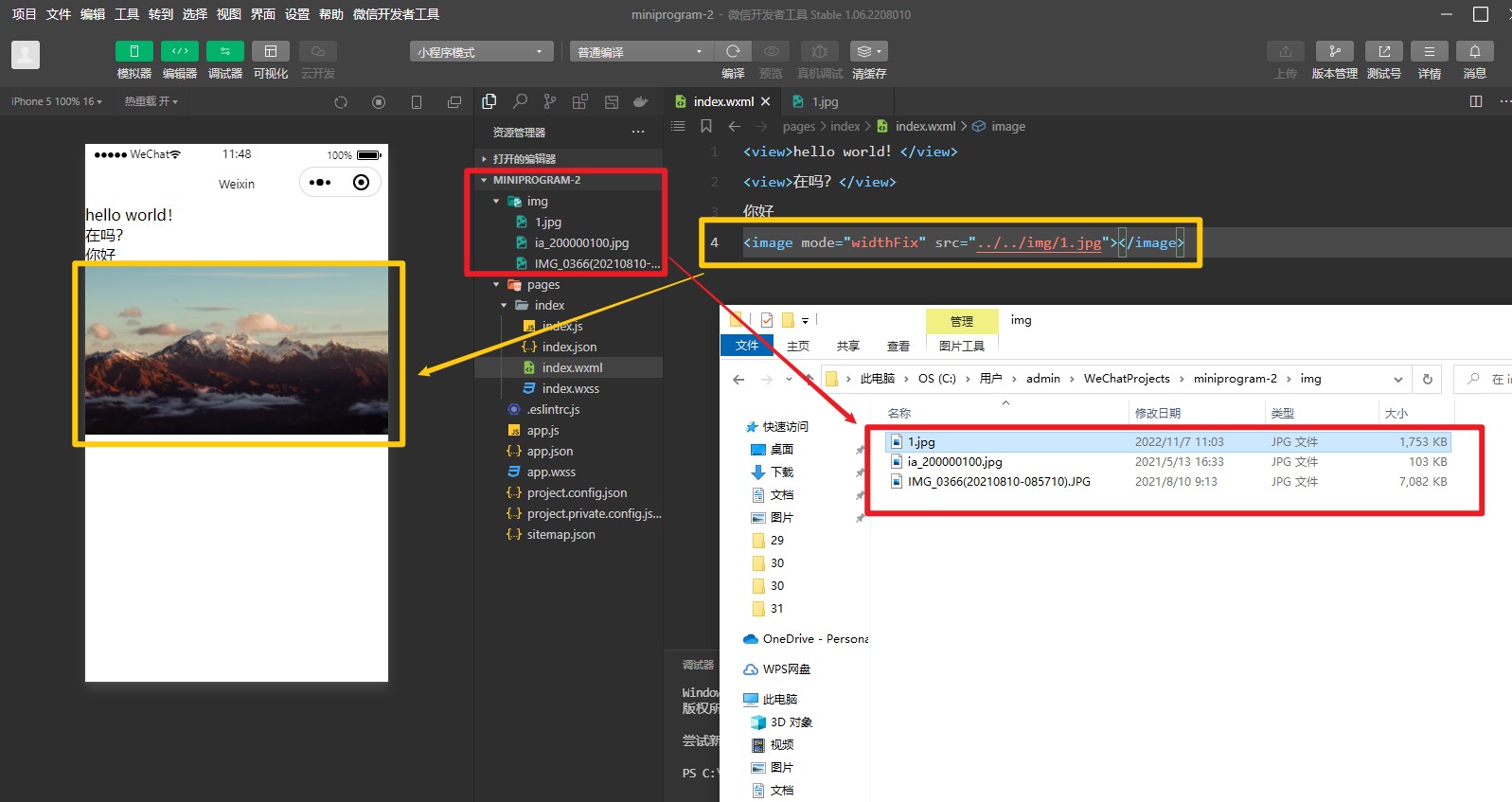Click the pages breadcrumb
The image size is (1512, 802).
[798, 126]
